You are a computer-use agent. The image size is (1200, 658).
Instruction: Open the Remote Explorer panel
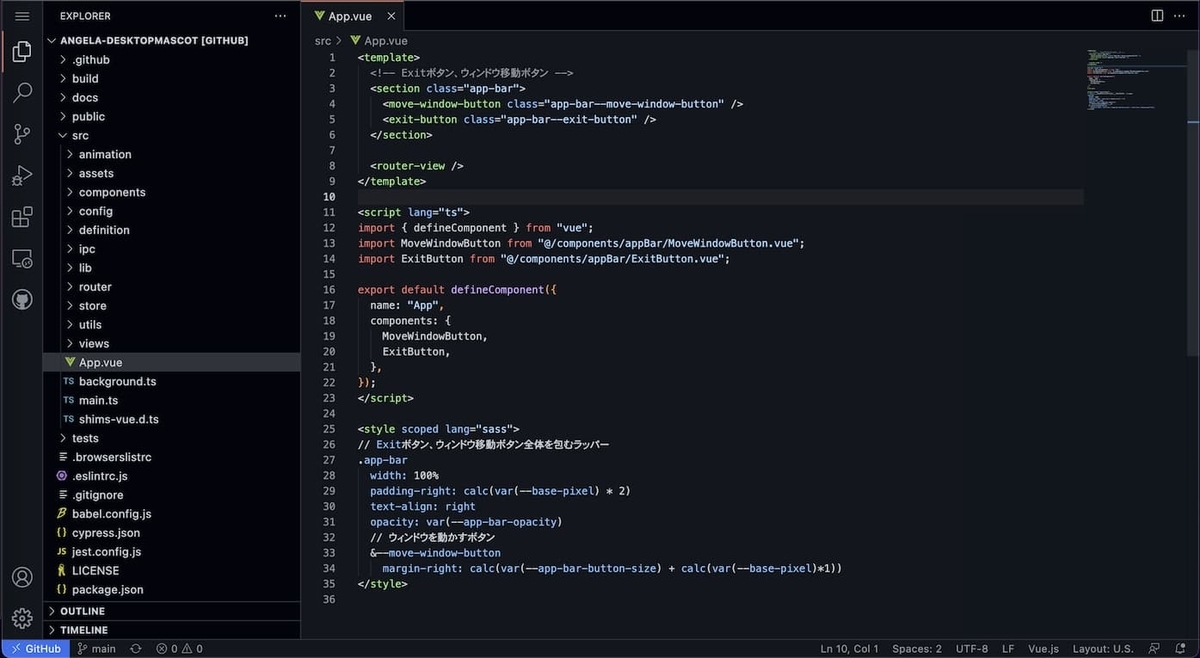(21, 257)
